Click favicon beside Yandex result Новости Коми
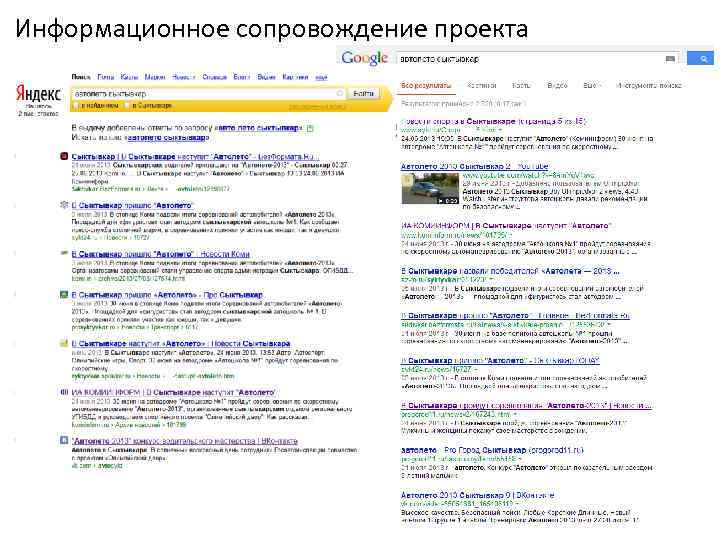720x540 pixels. tap(64, 253)
